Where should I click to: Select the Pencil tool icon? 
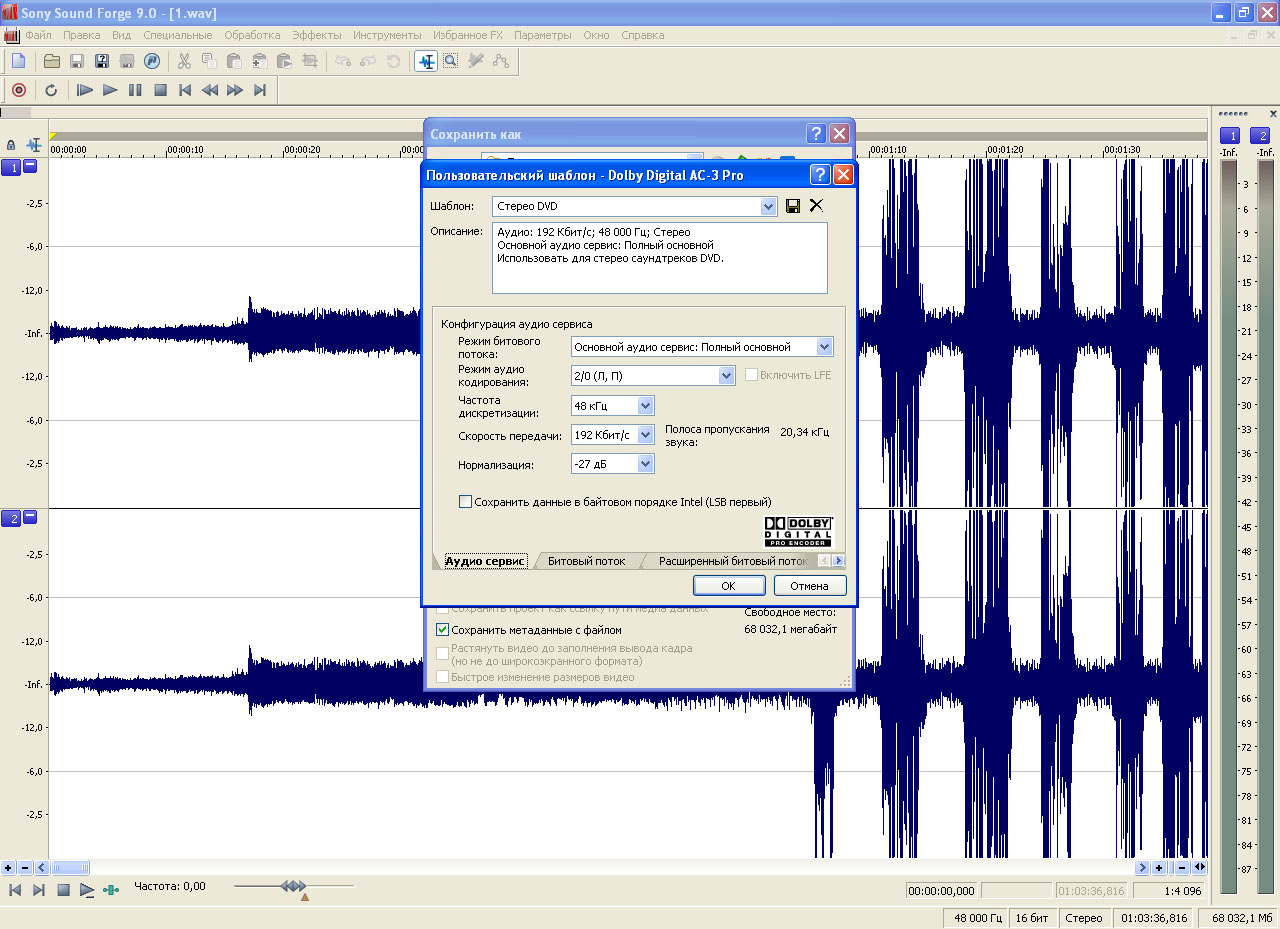[x=476, y=61]
